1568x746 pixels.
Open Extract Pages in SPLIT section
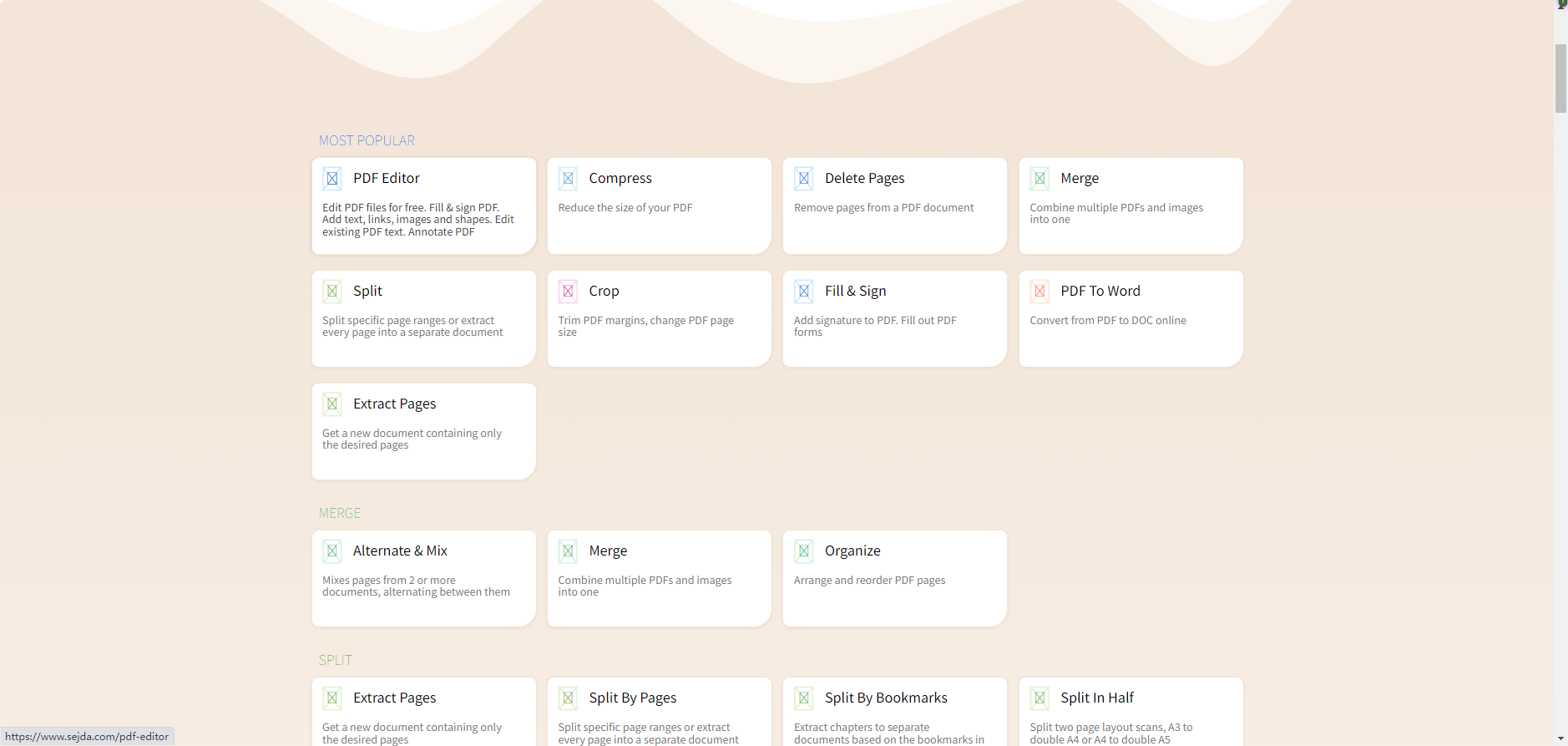click(x=394, y=698)
